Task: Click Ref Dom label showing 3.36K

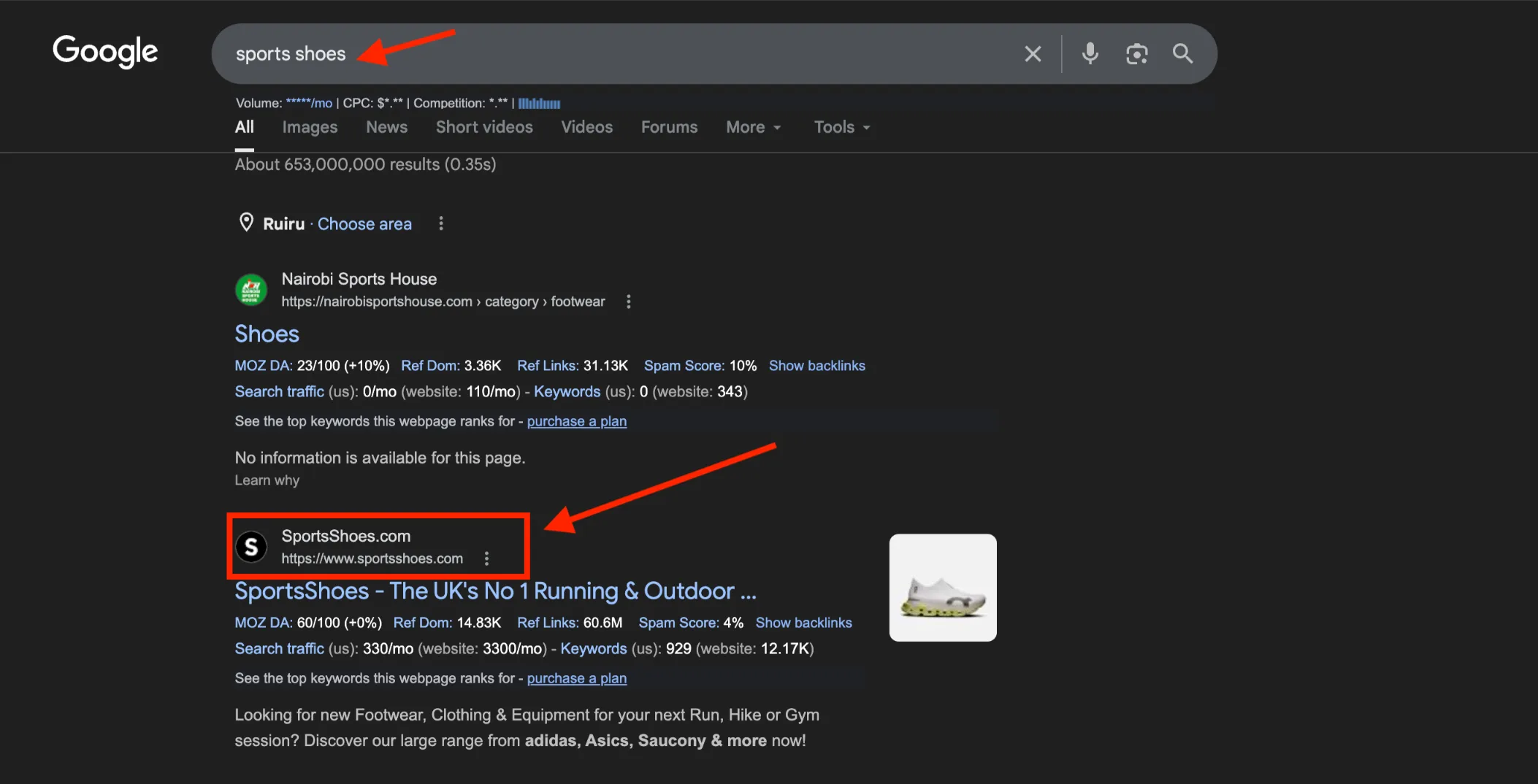Action: 431,366
